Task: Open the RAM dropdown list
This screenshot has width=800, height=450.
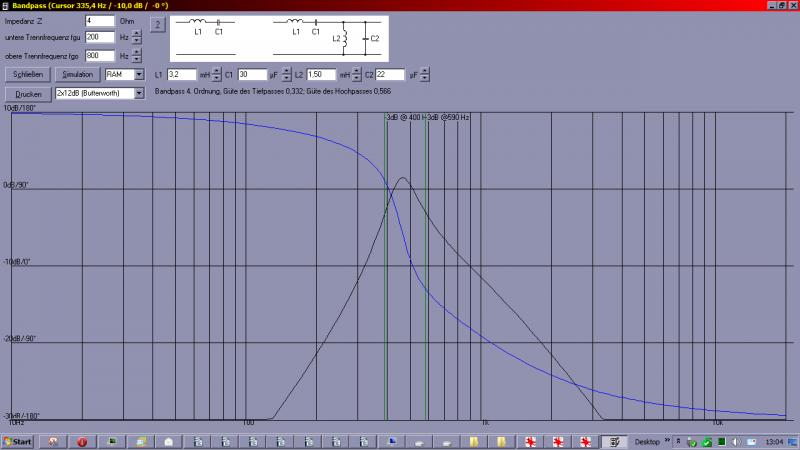Action: coord(140,74)
